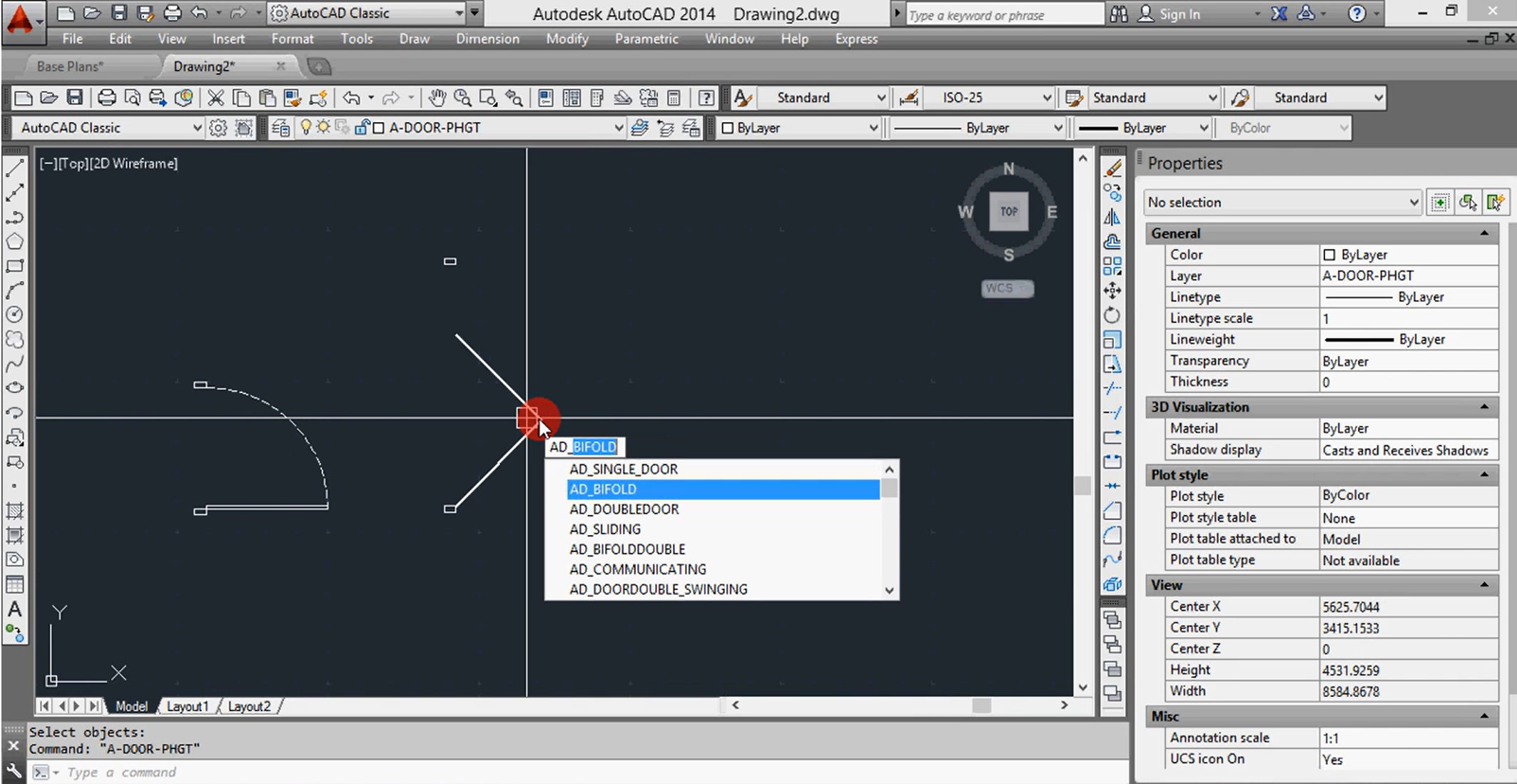
Task: Click the Rotate modify tool
Action: (1112, 315)
